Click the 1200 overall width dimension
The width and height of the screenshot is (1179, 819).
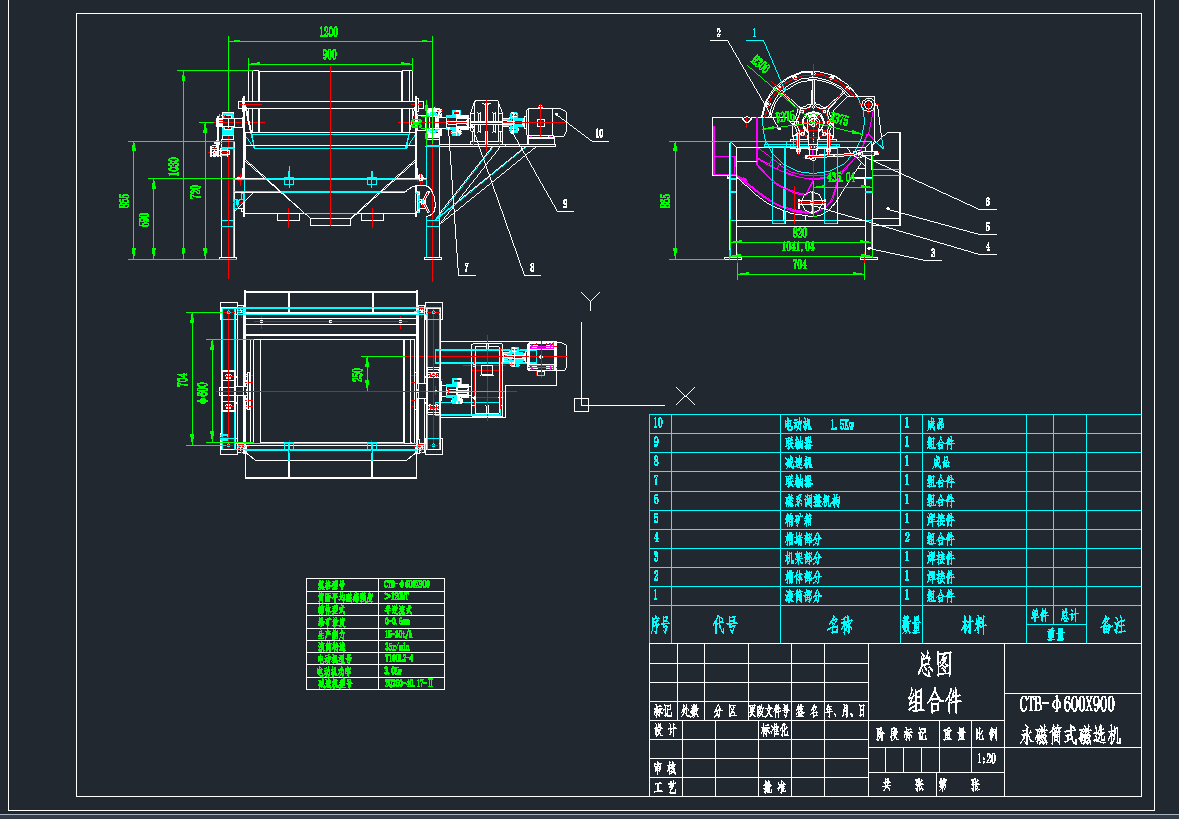(x=329, y=32)
